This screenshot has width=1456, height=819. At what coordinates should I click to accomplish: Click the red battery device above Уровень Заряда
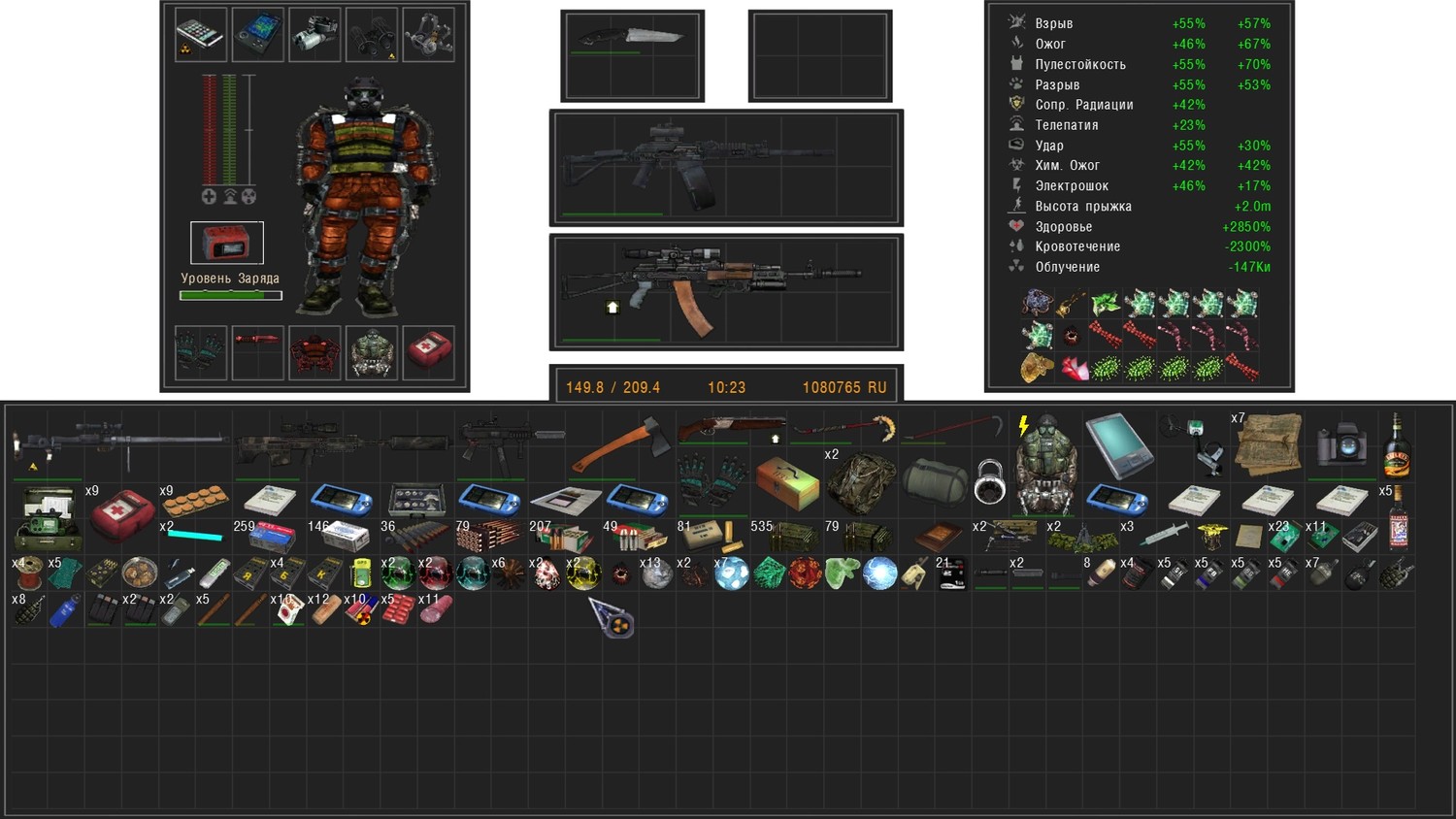(x=227, y=243)
